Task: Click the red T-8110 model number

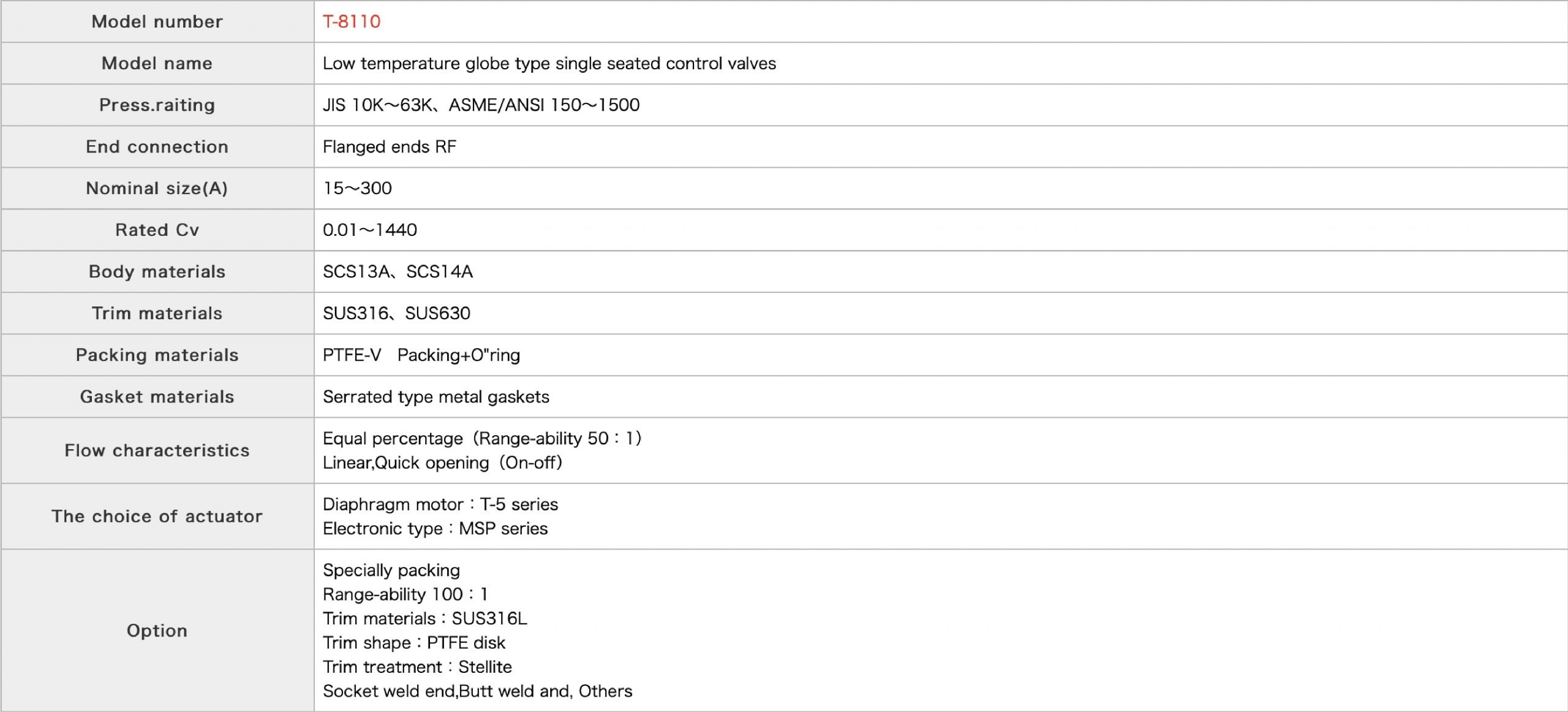Action: coord(352,21)
